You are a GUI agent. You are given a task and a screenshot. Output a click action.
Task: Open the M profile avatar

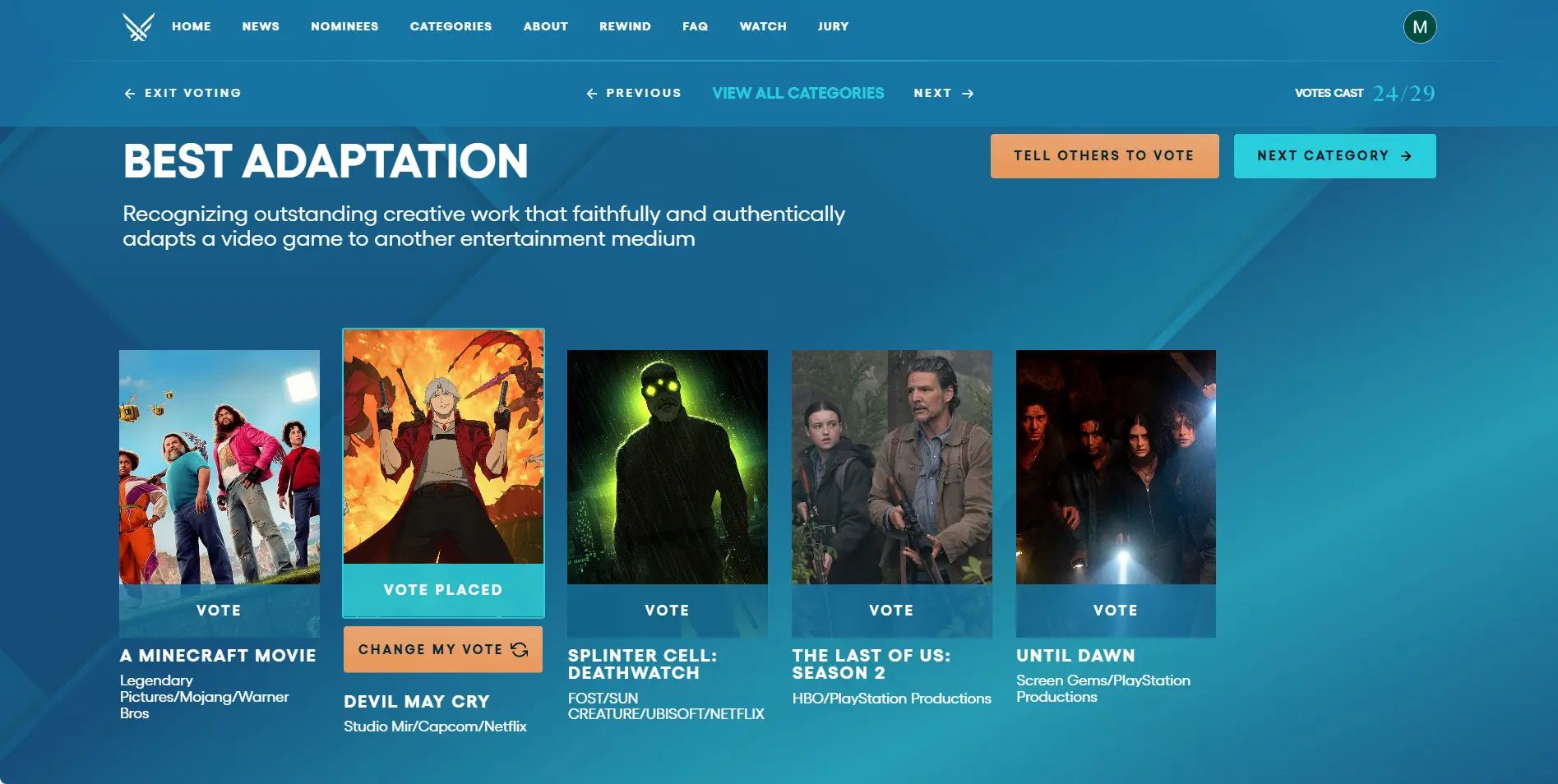[x=1419, y=27]
